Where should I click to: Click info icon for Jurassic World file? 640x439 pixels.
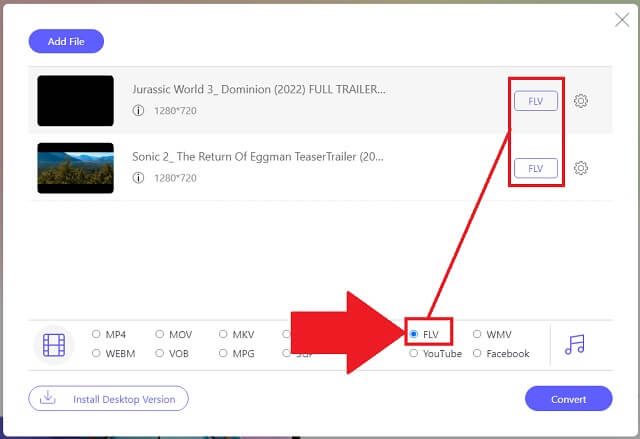click(x=138, y=110)
